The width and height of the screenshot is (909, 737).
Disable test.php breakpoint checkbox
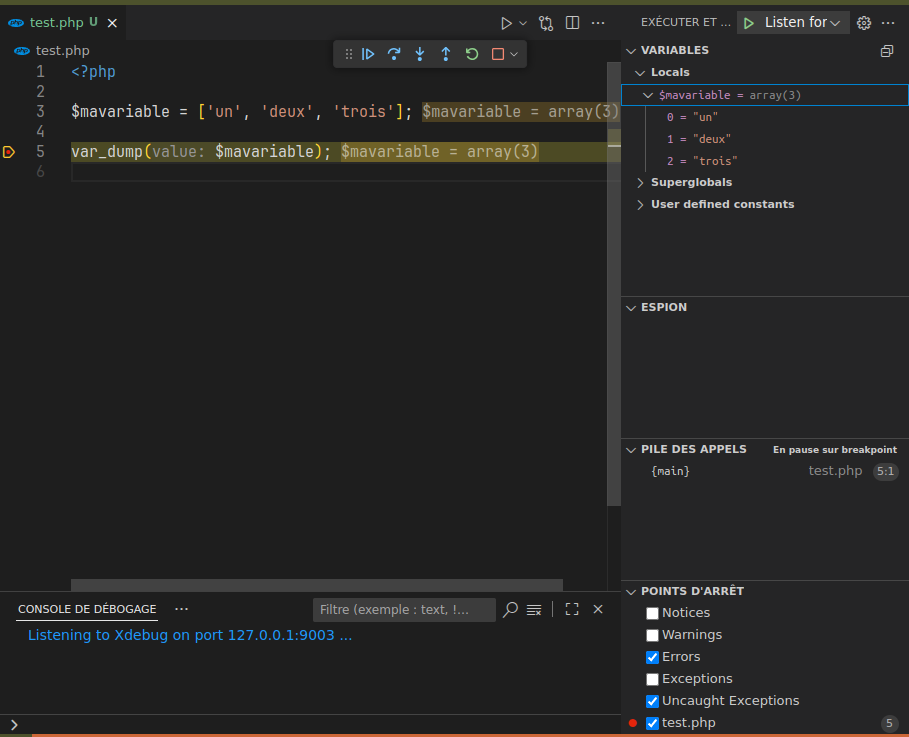pyautogui.click(x=652, y=723)
